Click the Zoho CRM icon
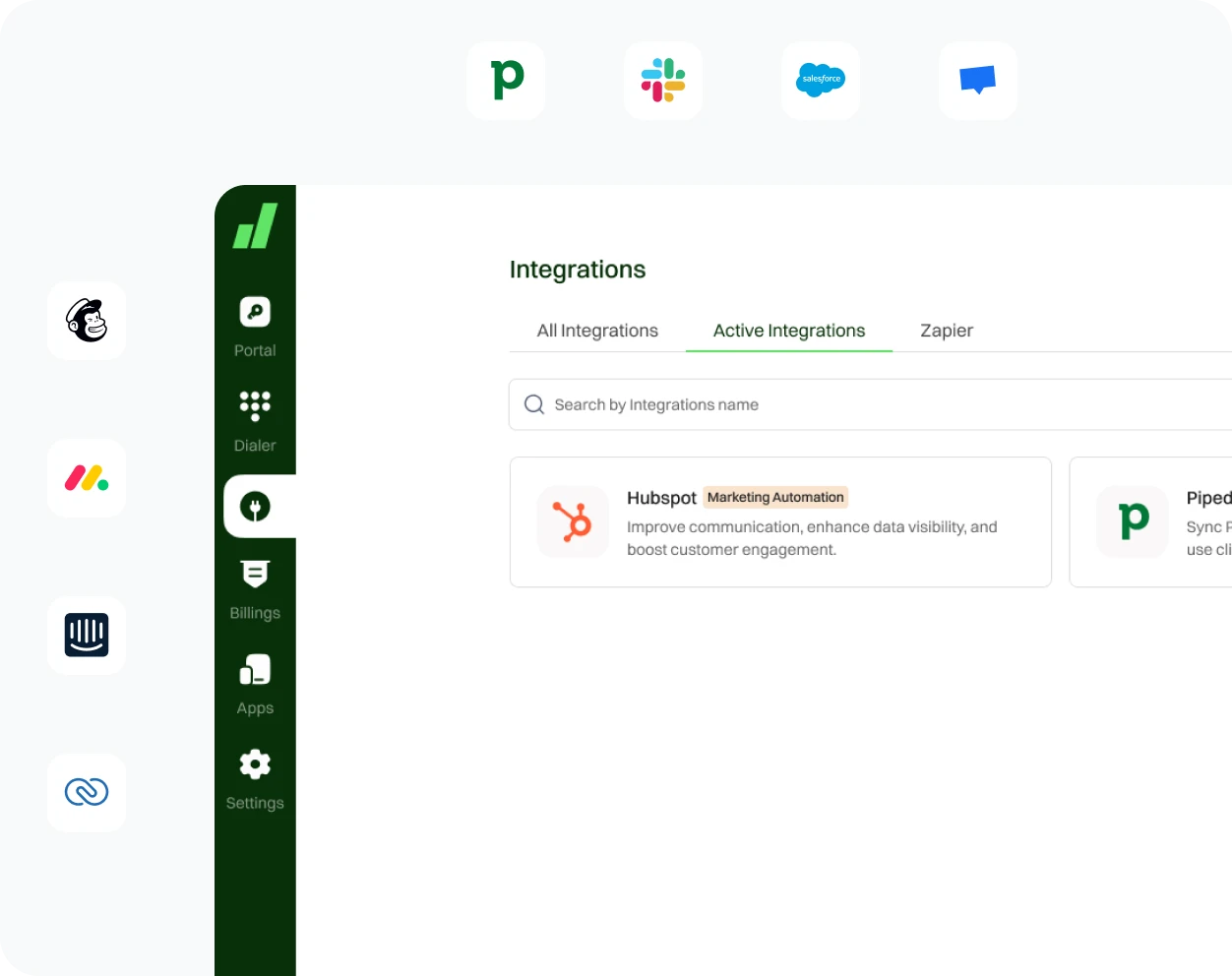Viewport: 1232px width, 976px height. [x=86, y=792]
